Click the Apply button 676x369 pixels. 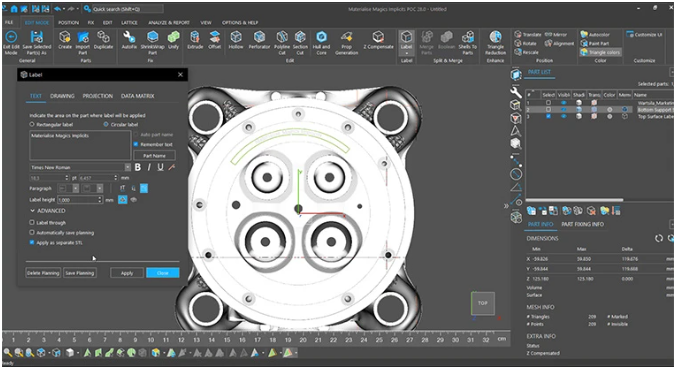pyautogui.click(x=127, y=273)
